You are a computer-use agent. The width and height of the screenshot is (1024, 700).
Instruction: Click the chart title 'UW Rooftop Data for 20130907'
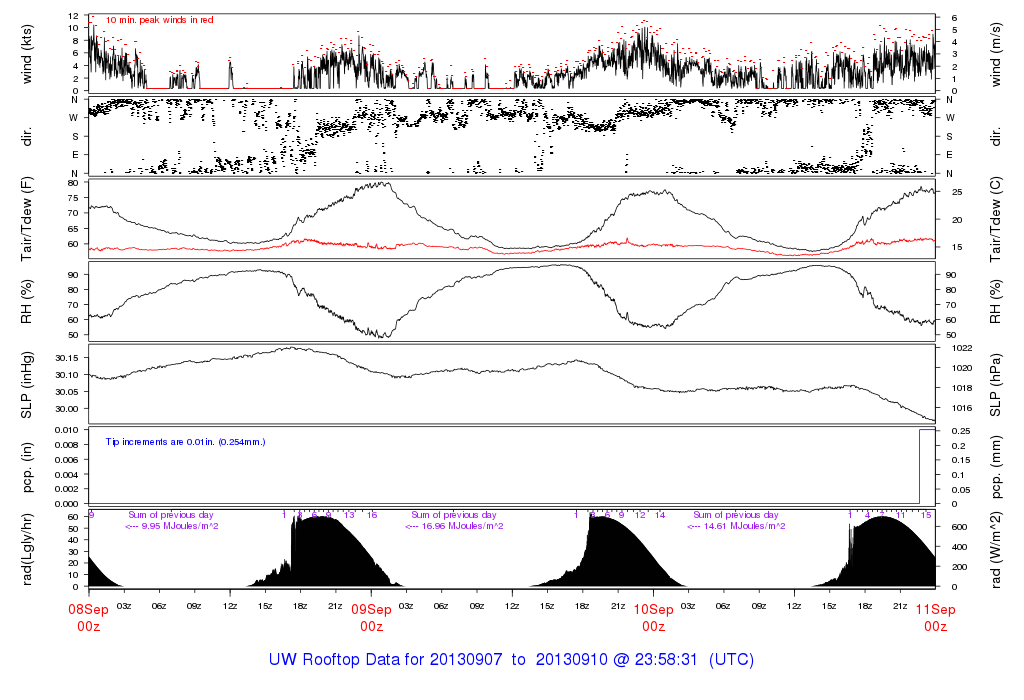tap(385, 660)
